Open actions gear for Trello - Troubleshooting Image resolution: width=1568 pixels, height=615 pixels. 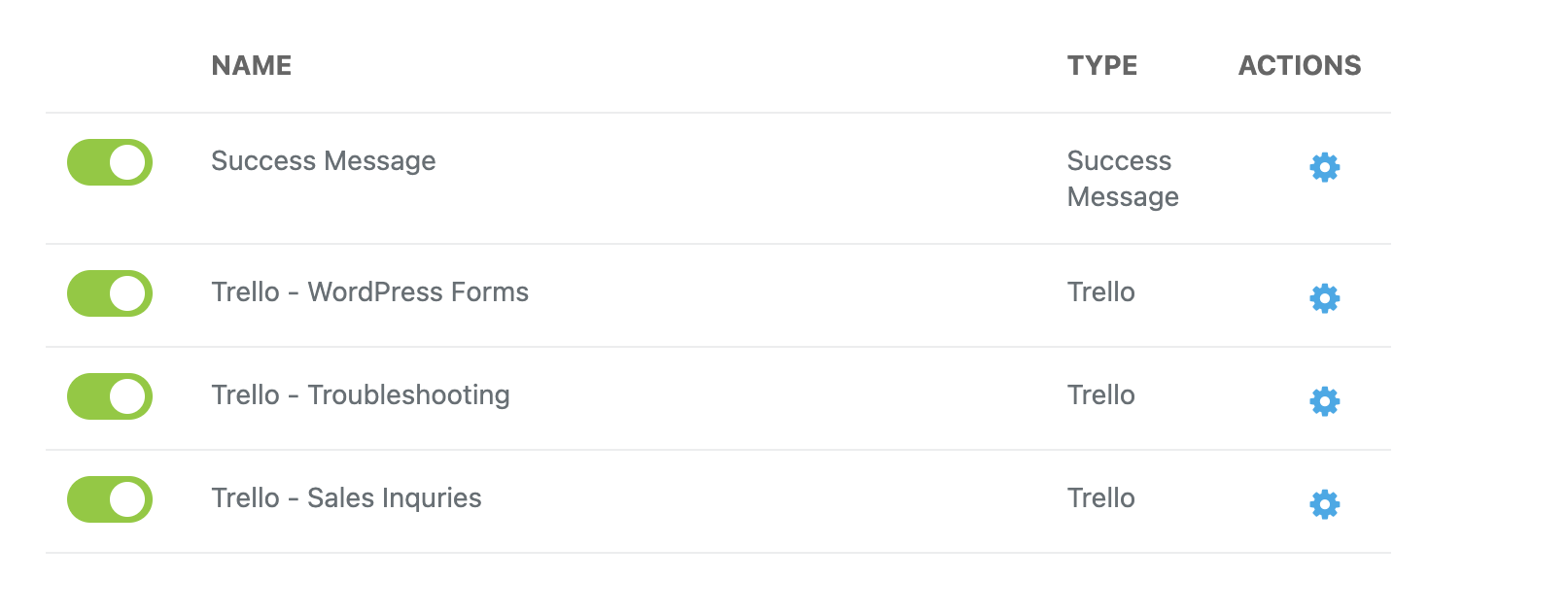[x=1324, y=401]
